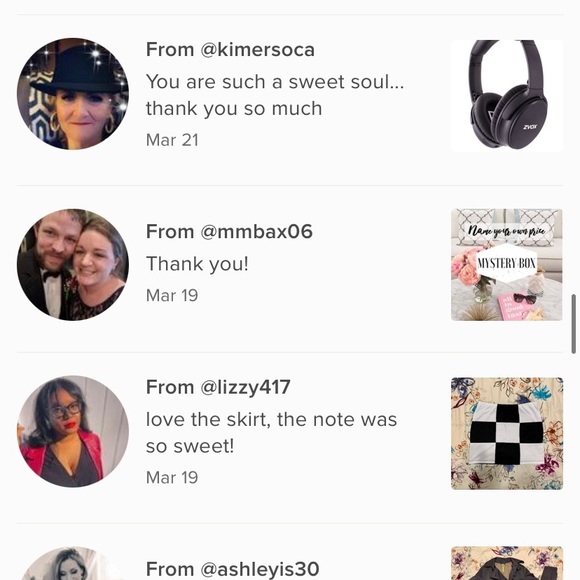Open @mmbax06's couple profile picture
Screen dimensions: 580x580
[73, 264]
